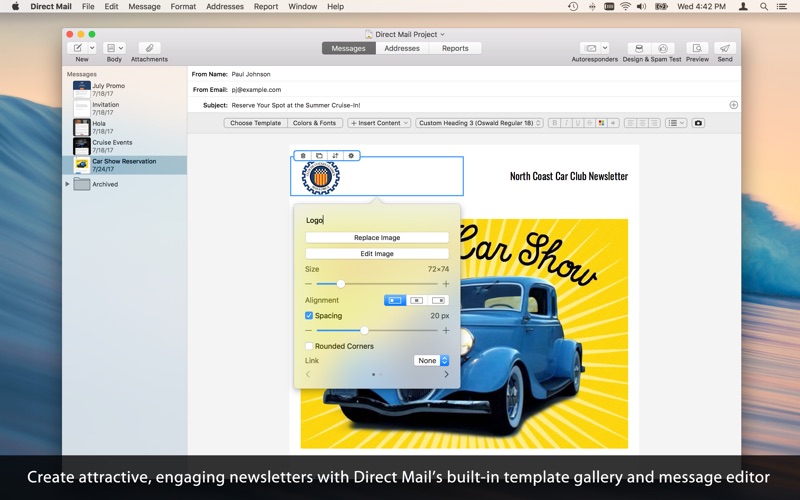Select the July Promo message
800x500 pixels.
pos(125,89)
